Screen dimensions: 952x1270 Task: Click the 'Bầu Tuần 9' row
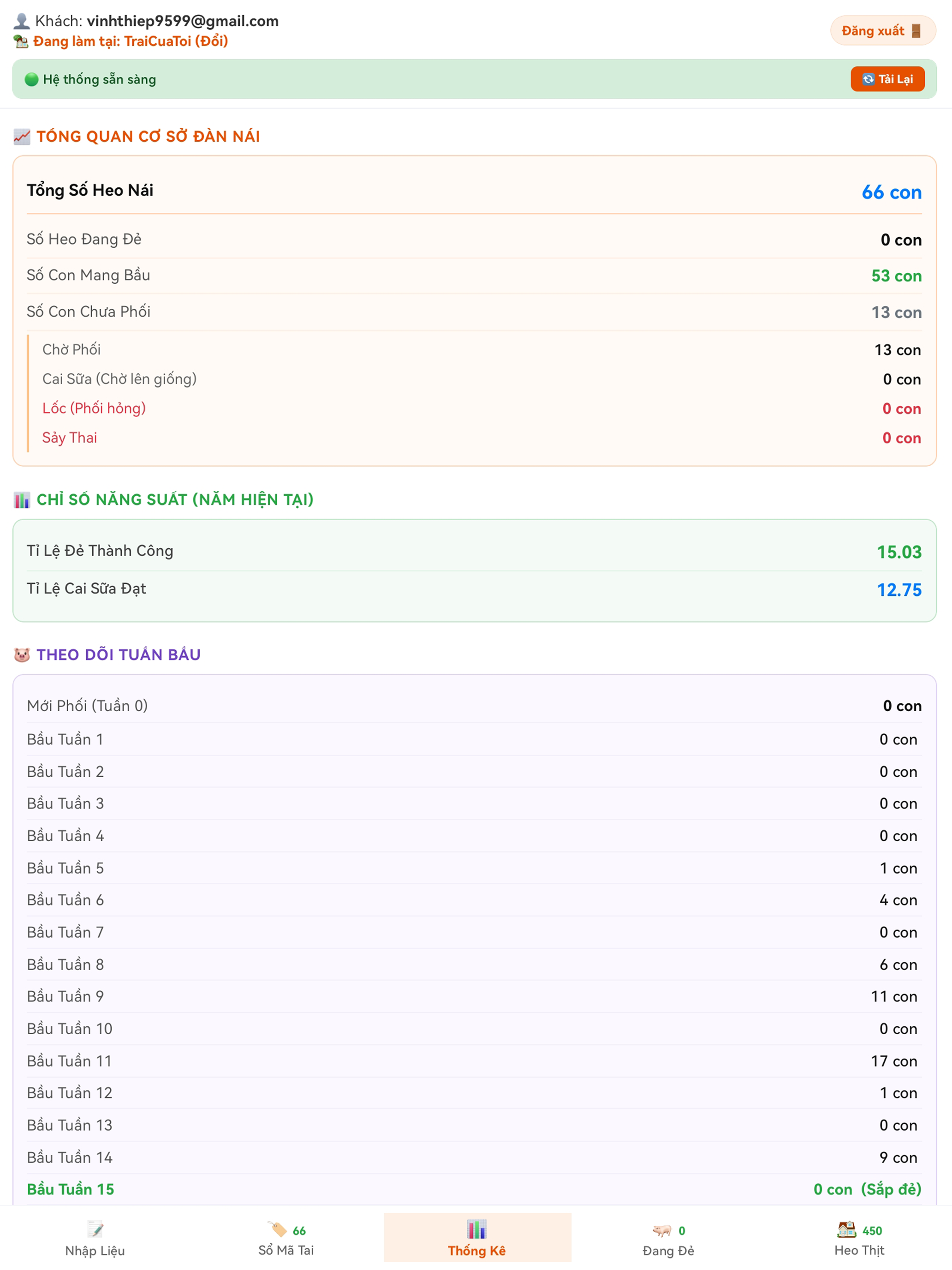(x=475, y=996)
